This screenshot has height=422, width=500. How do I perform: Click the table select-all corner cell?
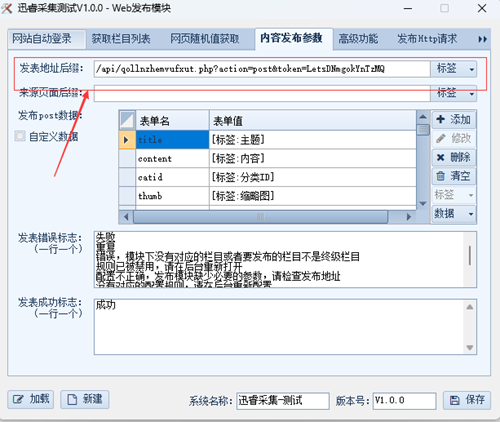pos(127,120)
